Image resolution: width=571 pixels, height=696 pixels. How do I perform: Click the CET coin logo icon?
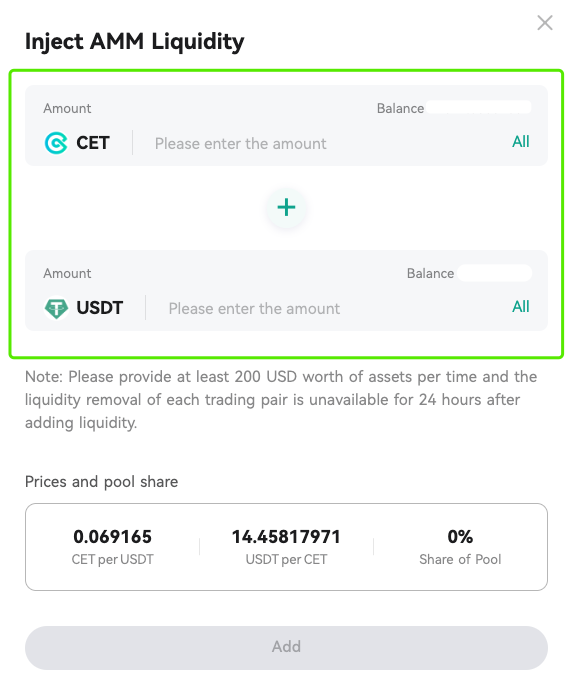(x=56, y=143)
